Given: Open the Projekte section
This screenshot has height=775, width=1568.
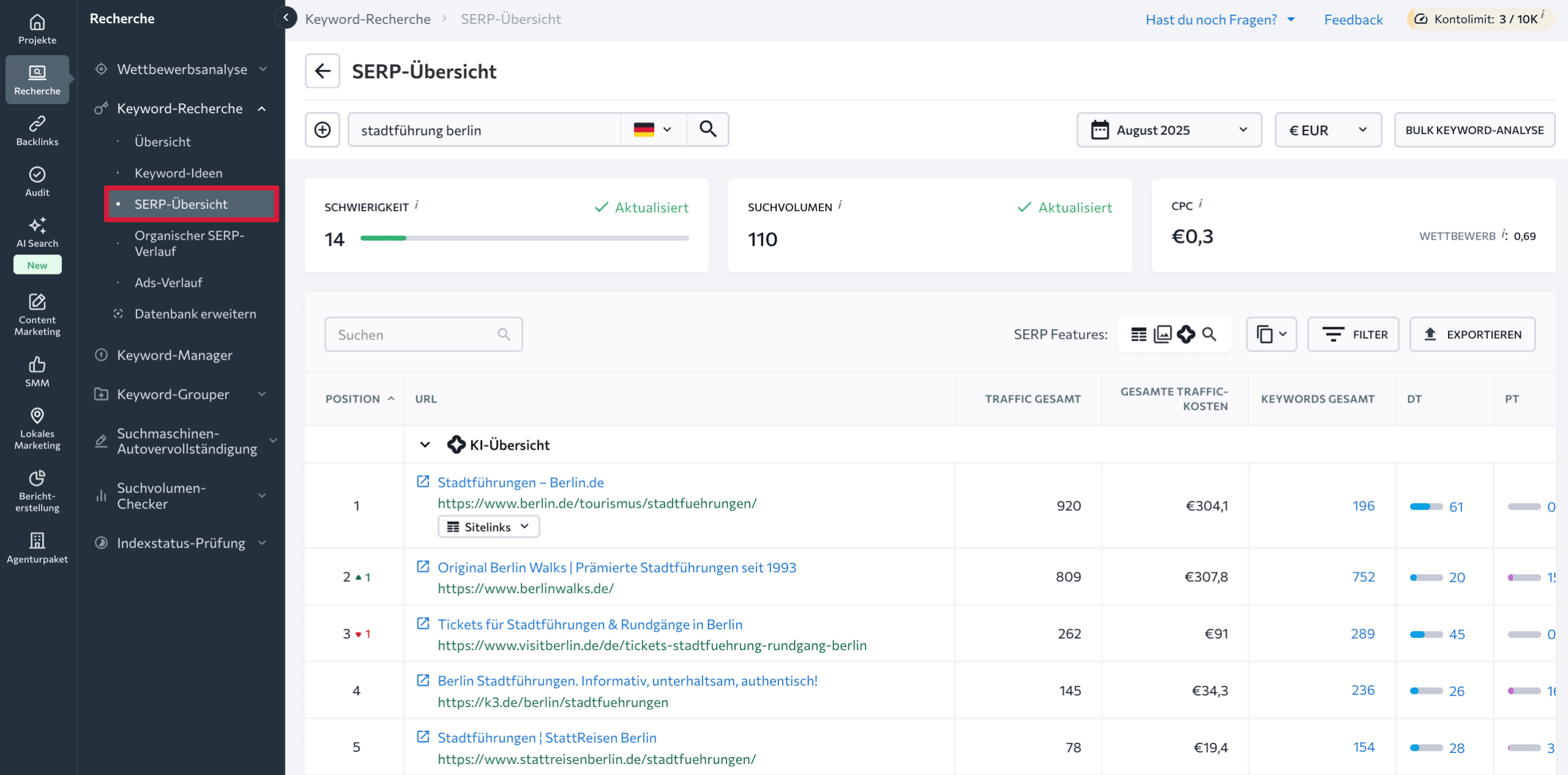Looking at the screenshot, I should click(37, 29).
